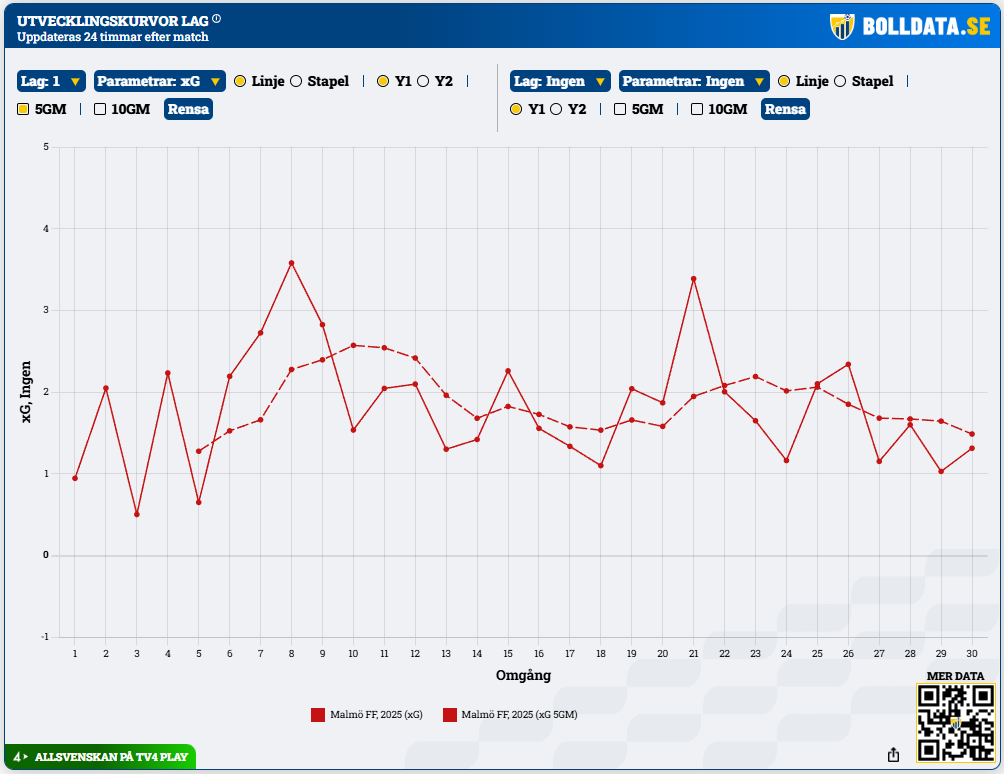The image size is (1004, 774).
Task: Tick the right-side 5GM checkbox
Action: coord(620,109)
